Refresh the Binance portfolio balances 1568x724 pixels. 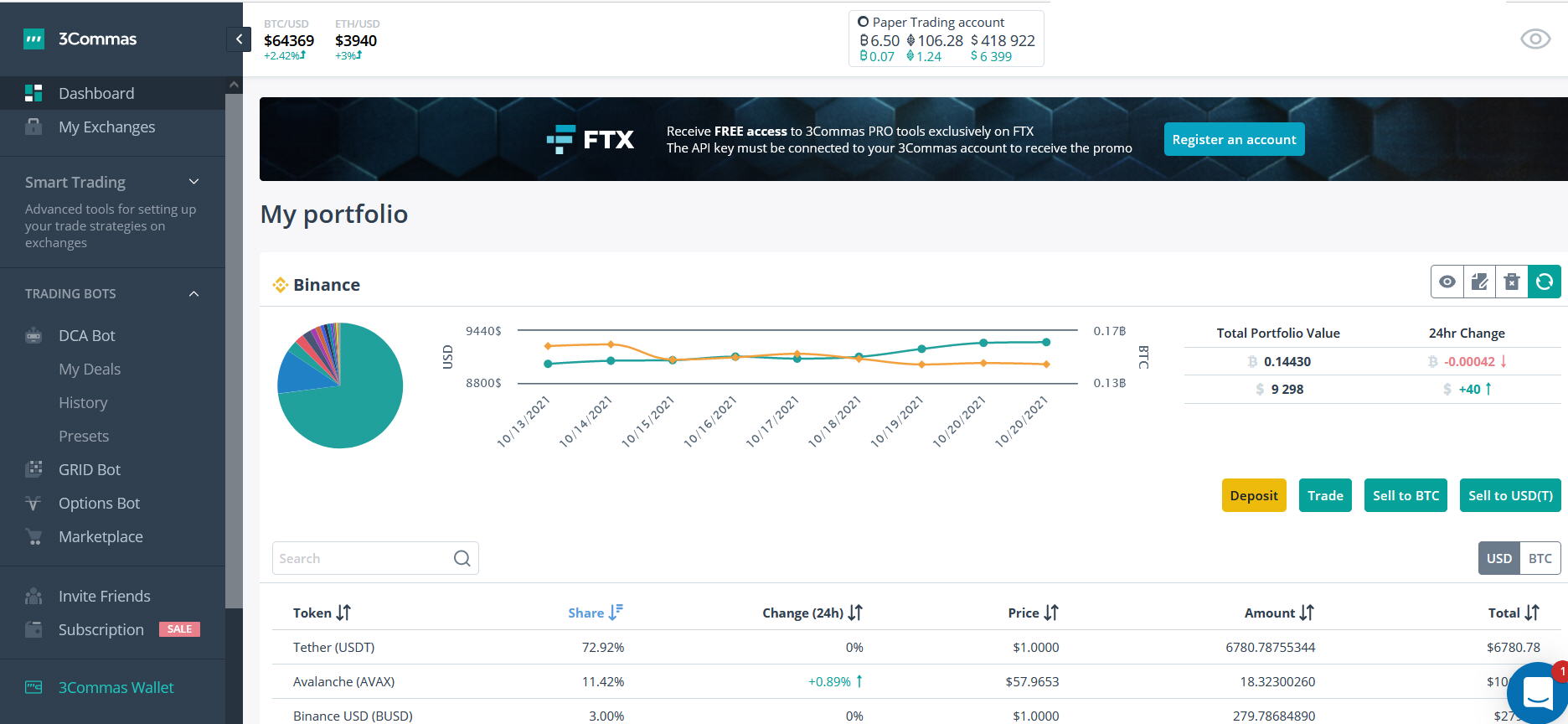(1545, 282)
